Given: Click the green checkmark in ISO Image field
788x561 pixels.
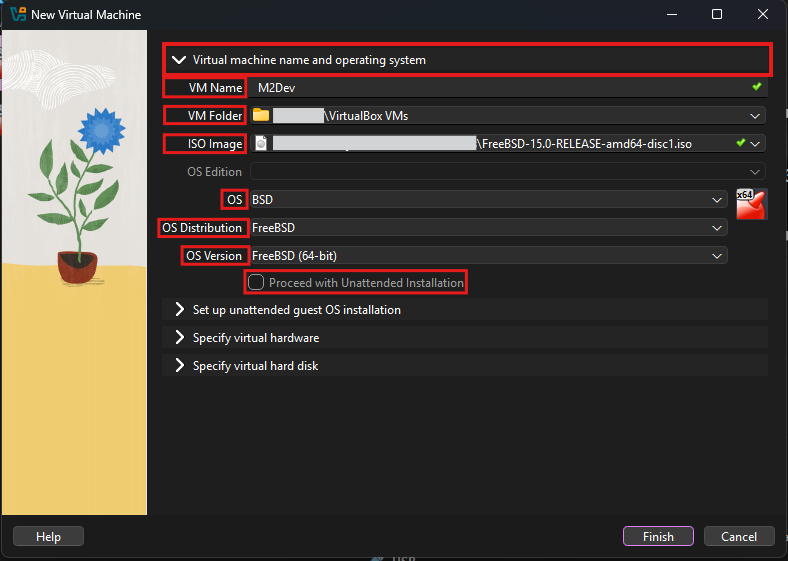Looking at the screenshot, I should pos(740,144).
